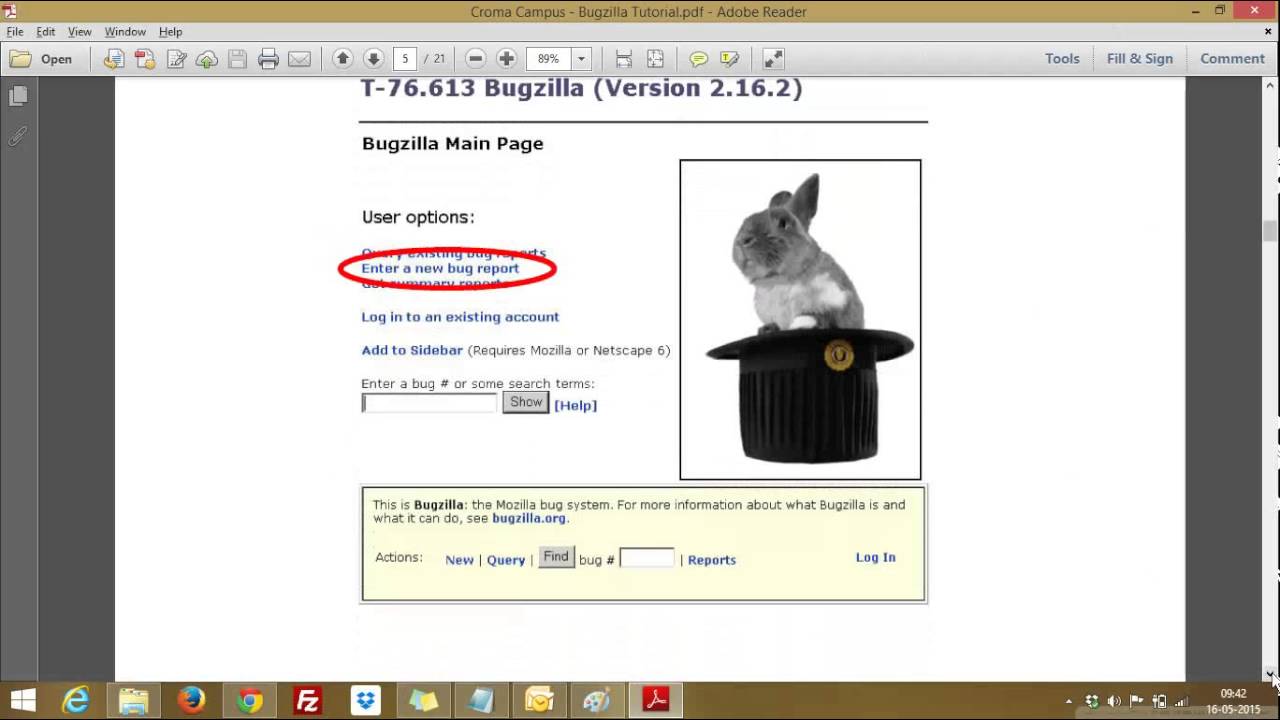
Task: Click the Create PDF toolbar icon
Action: pos(145,59)
